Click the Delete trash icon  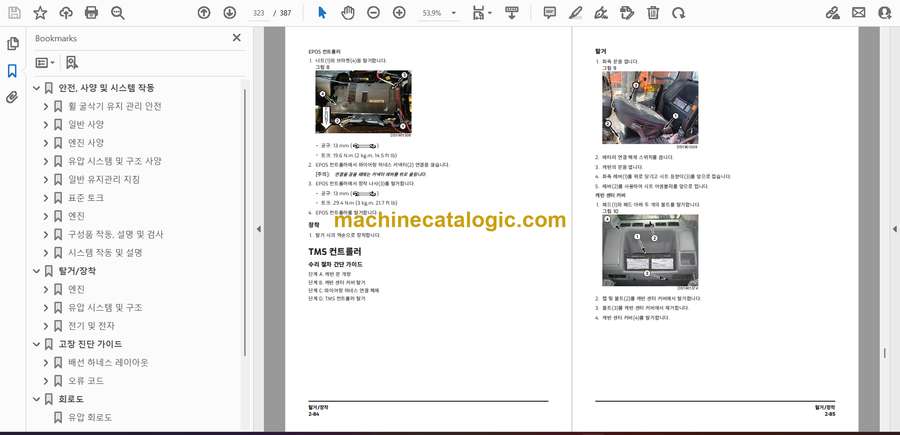pos(652,13)
